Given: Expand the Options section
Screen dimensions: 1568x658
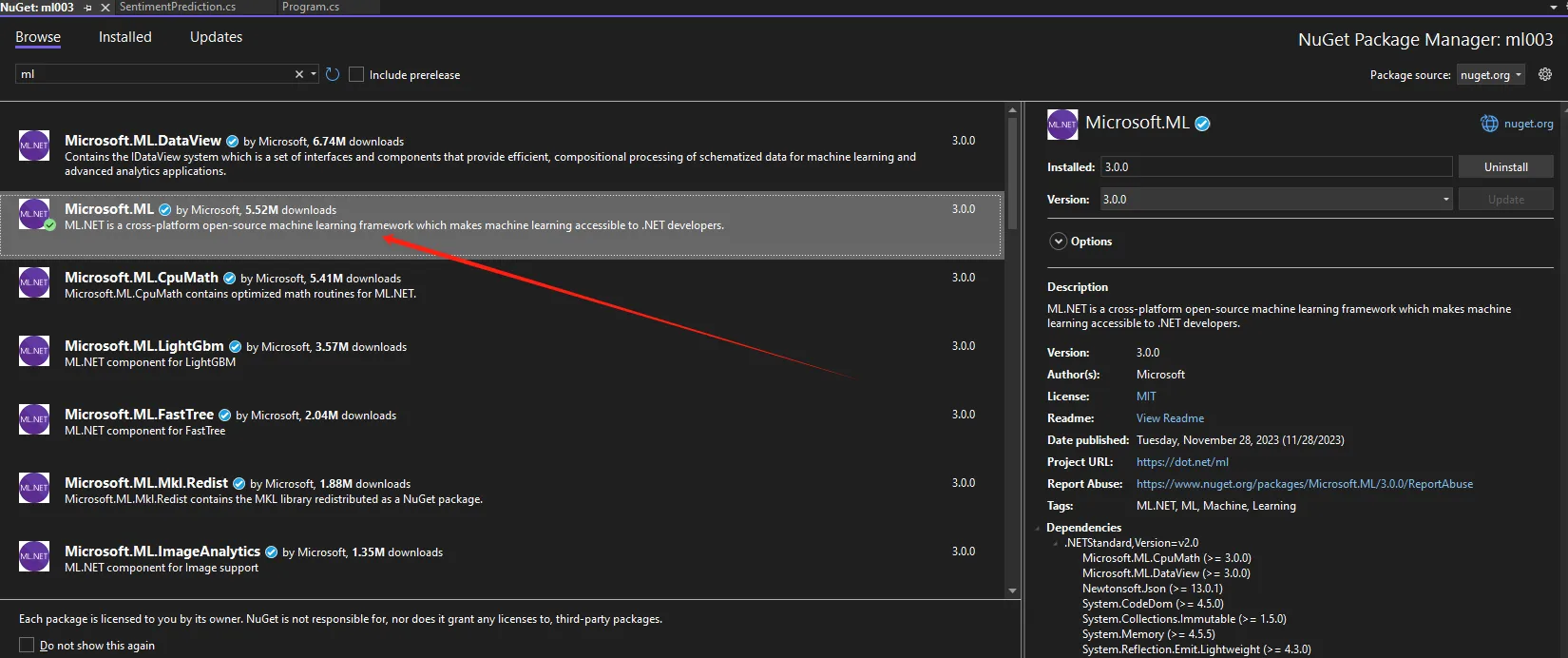Looking at the screenshot, I should (1058, 242).
